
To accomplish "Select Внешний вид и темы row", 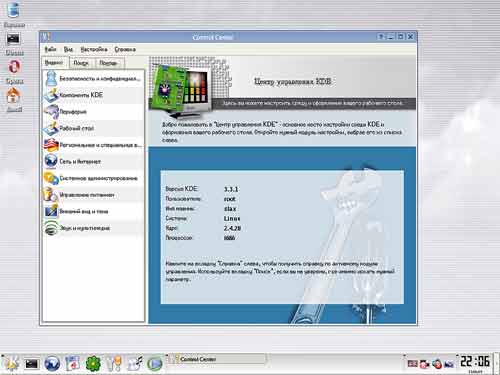I will (x=94, y=211).
